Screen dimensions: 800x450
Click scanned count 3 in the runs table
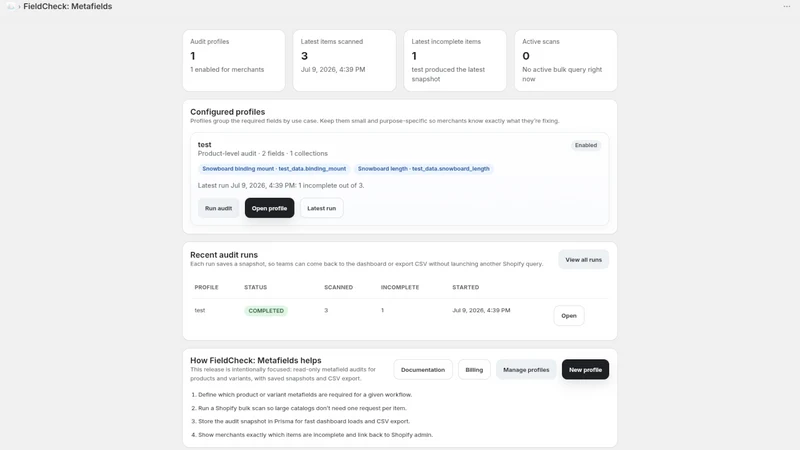click(x=326, y=310)
